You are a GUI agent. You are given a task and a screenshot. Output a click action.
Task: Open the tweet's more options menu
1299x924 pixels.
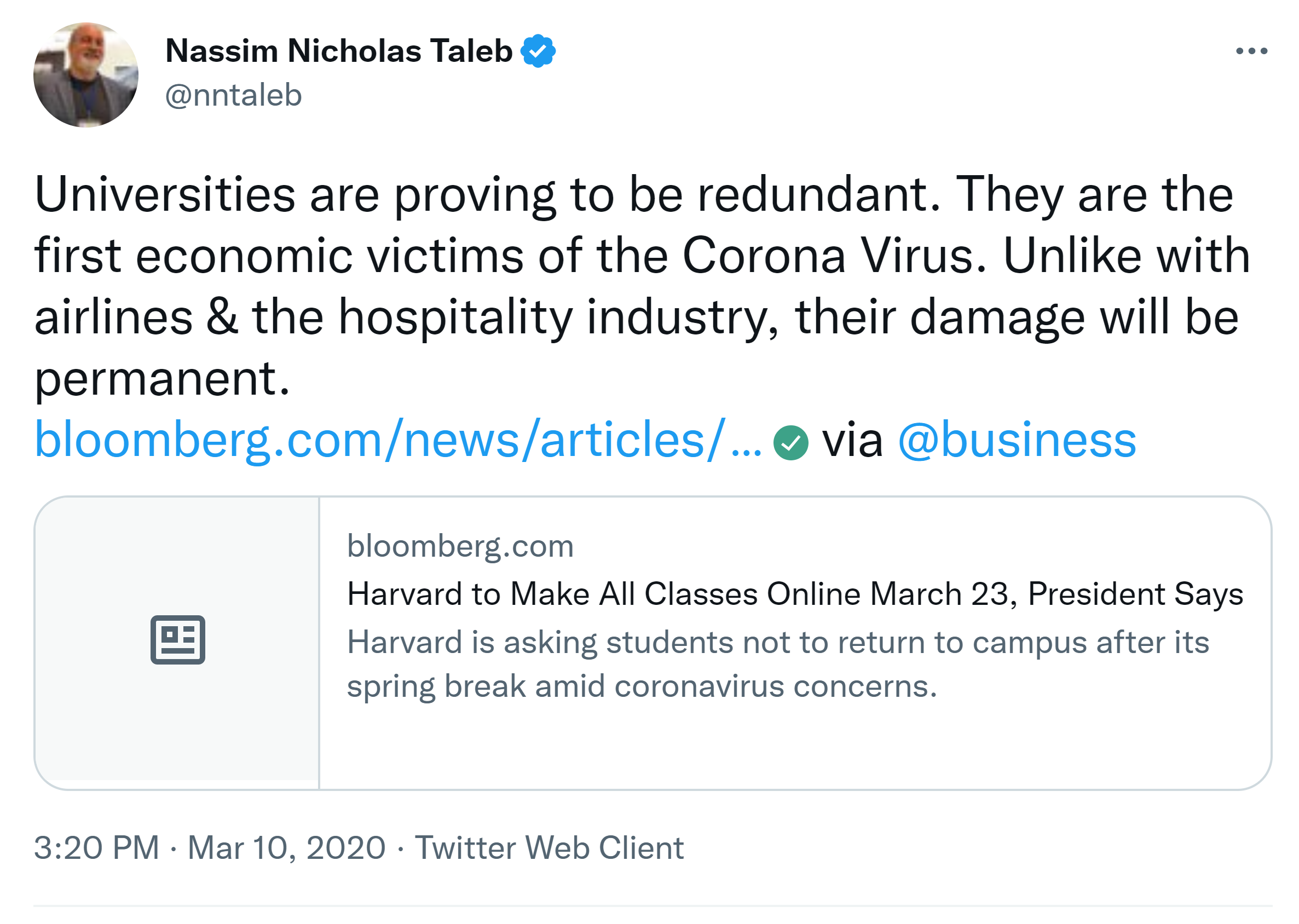(1251, 51)
